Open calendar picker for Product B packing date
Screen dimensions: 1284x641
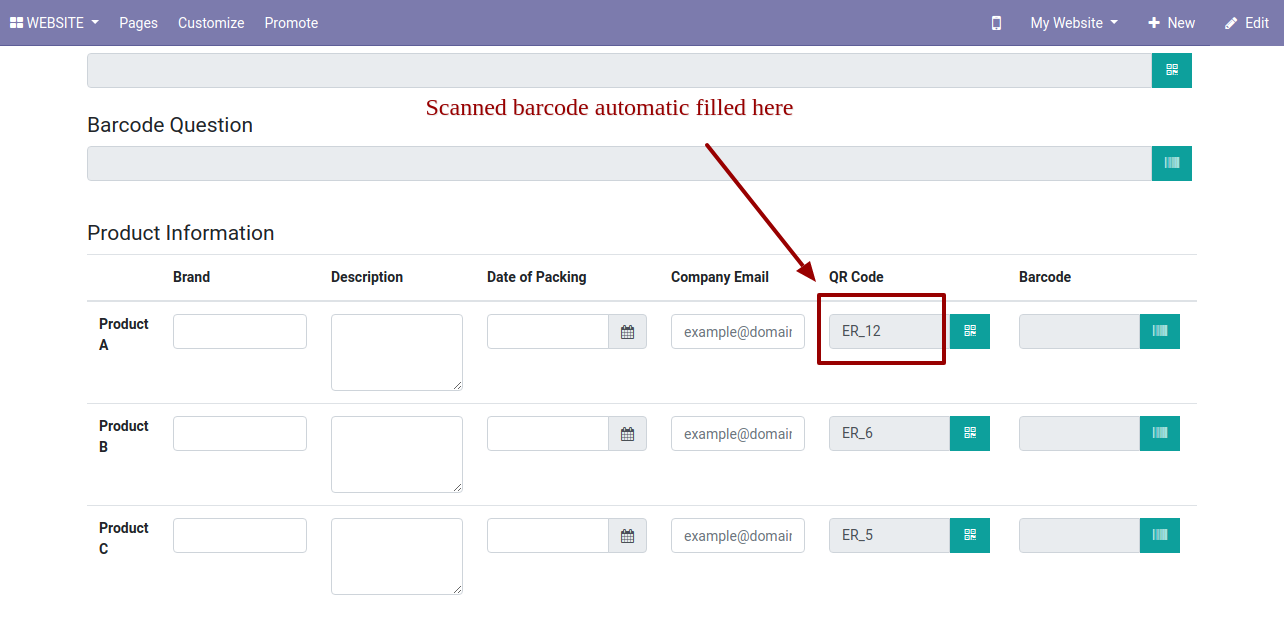click(x=627, y=434)
